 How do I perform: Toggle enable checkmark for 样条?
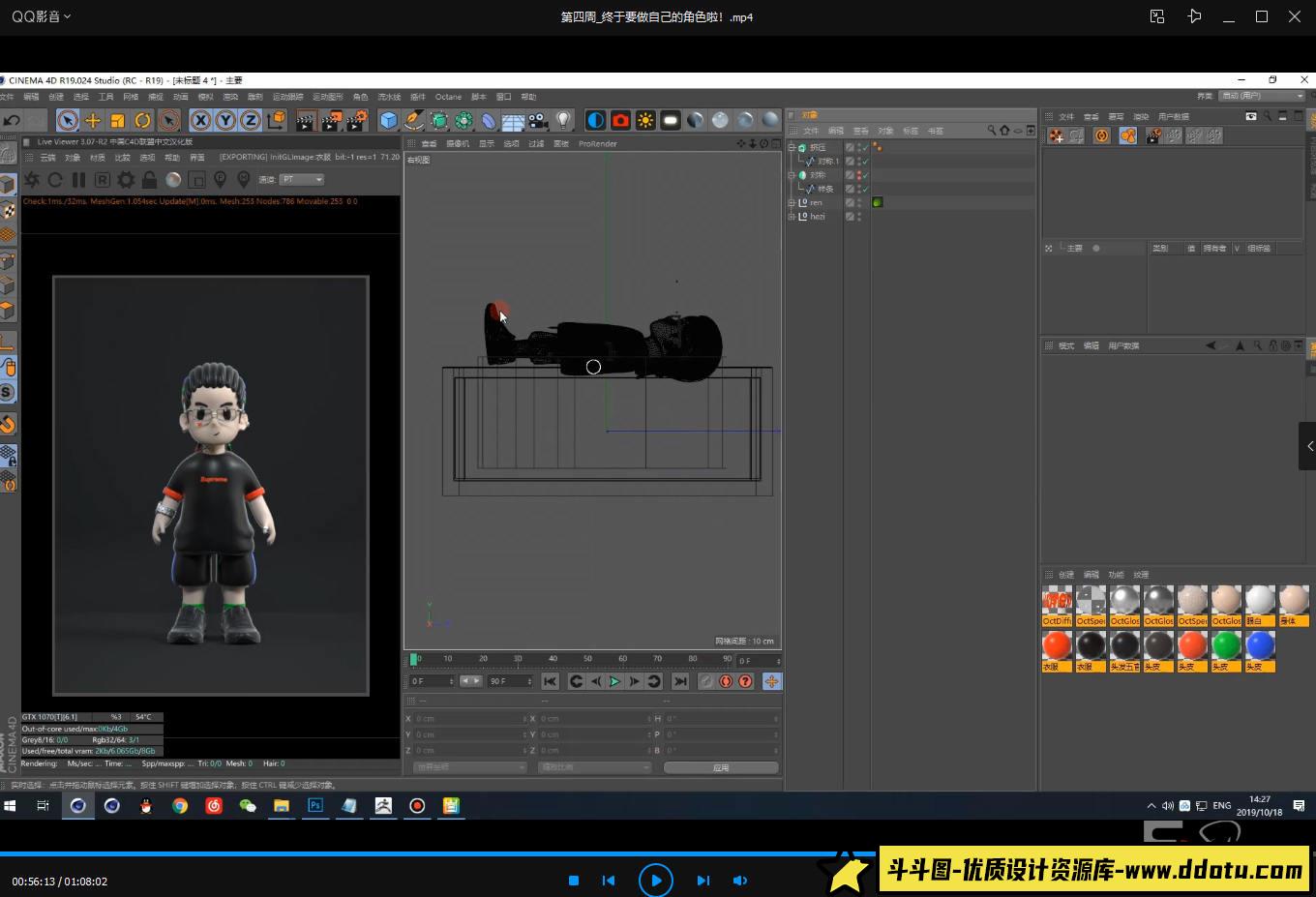(x=866, y=189)
